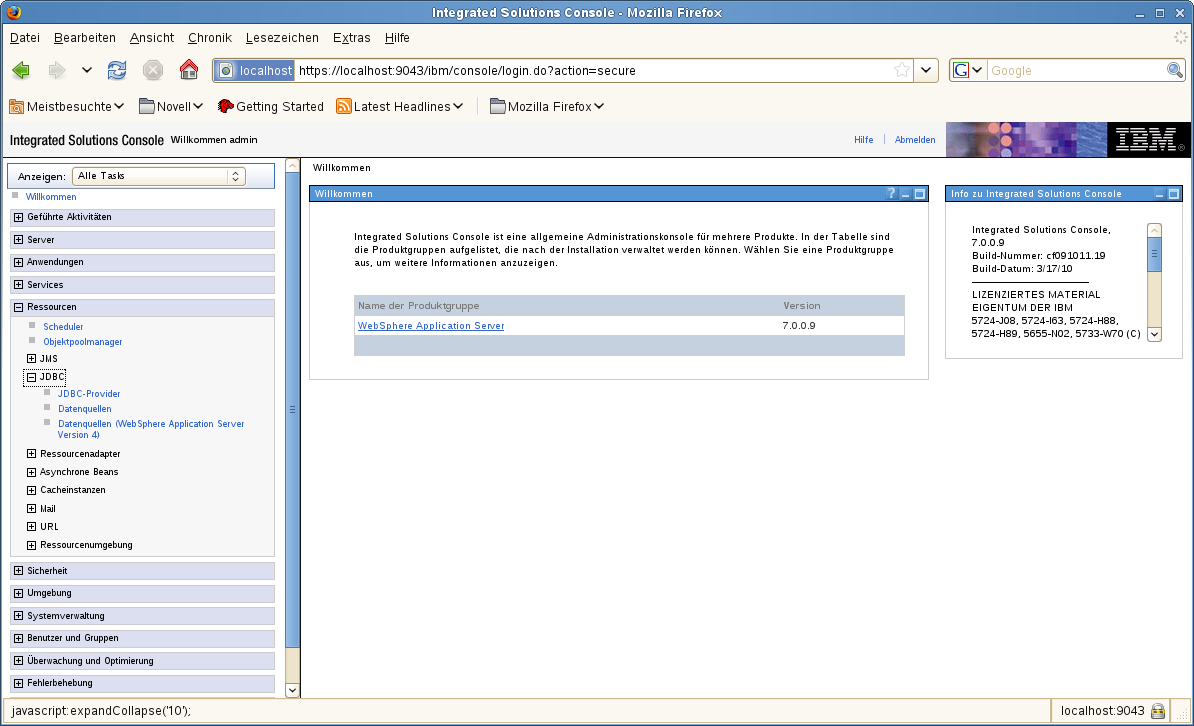Screen dimensions: 1194x726
Task: Open the Lesezeichen menu
Action: pos(282,37)
